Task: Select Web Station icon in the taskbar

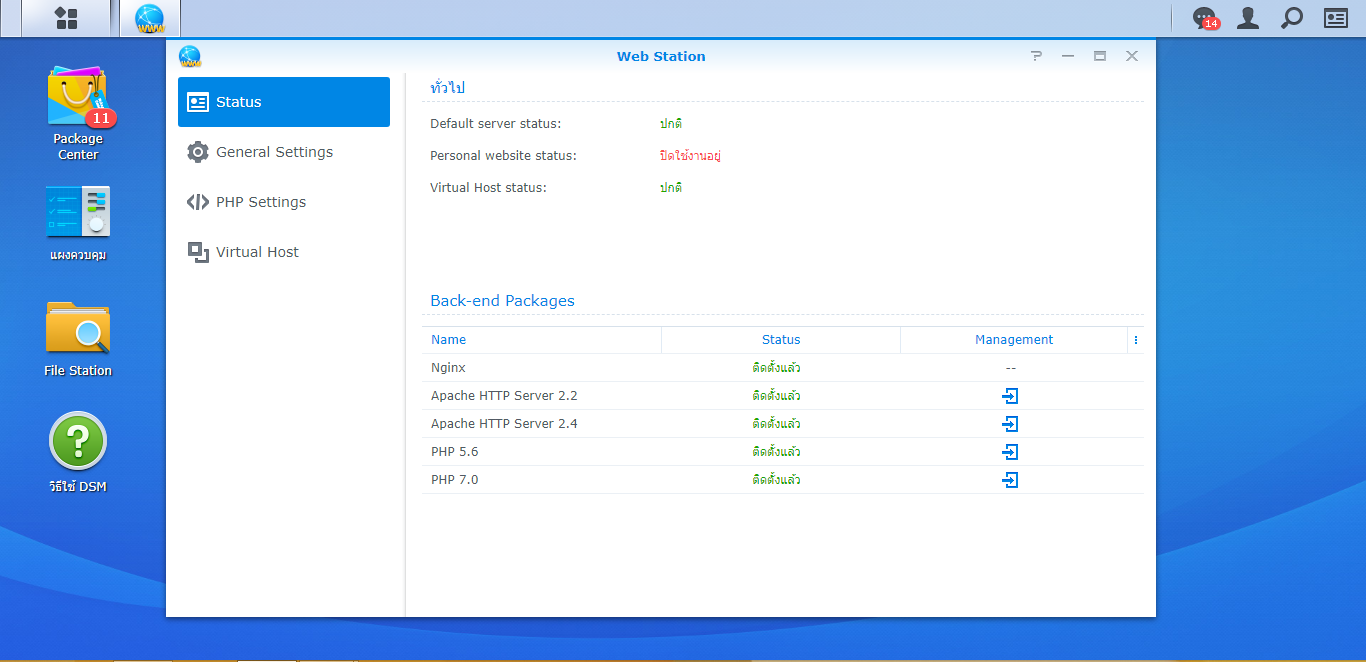Action: 150,18
